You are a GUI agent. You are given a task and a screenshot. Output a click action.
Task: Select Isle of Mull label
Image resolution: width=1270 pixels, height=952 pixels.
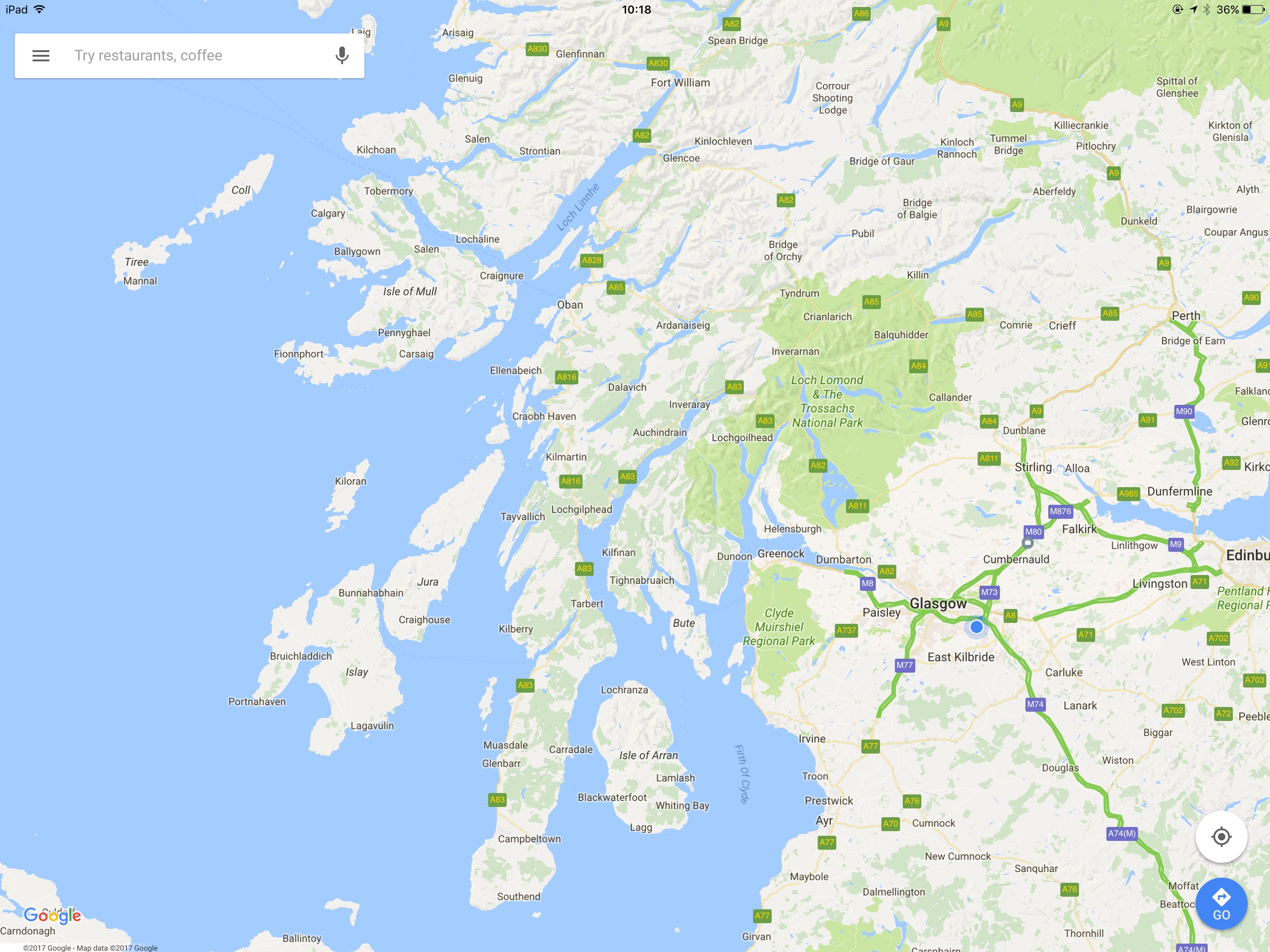[410, 291]
